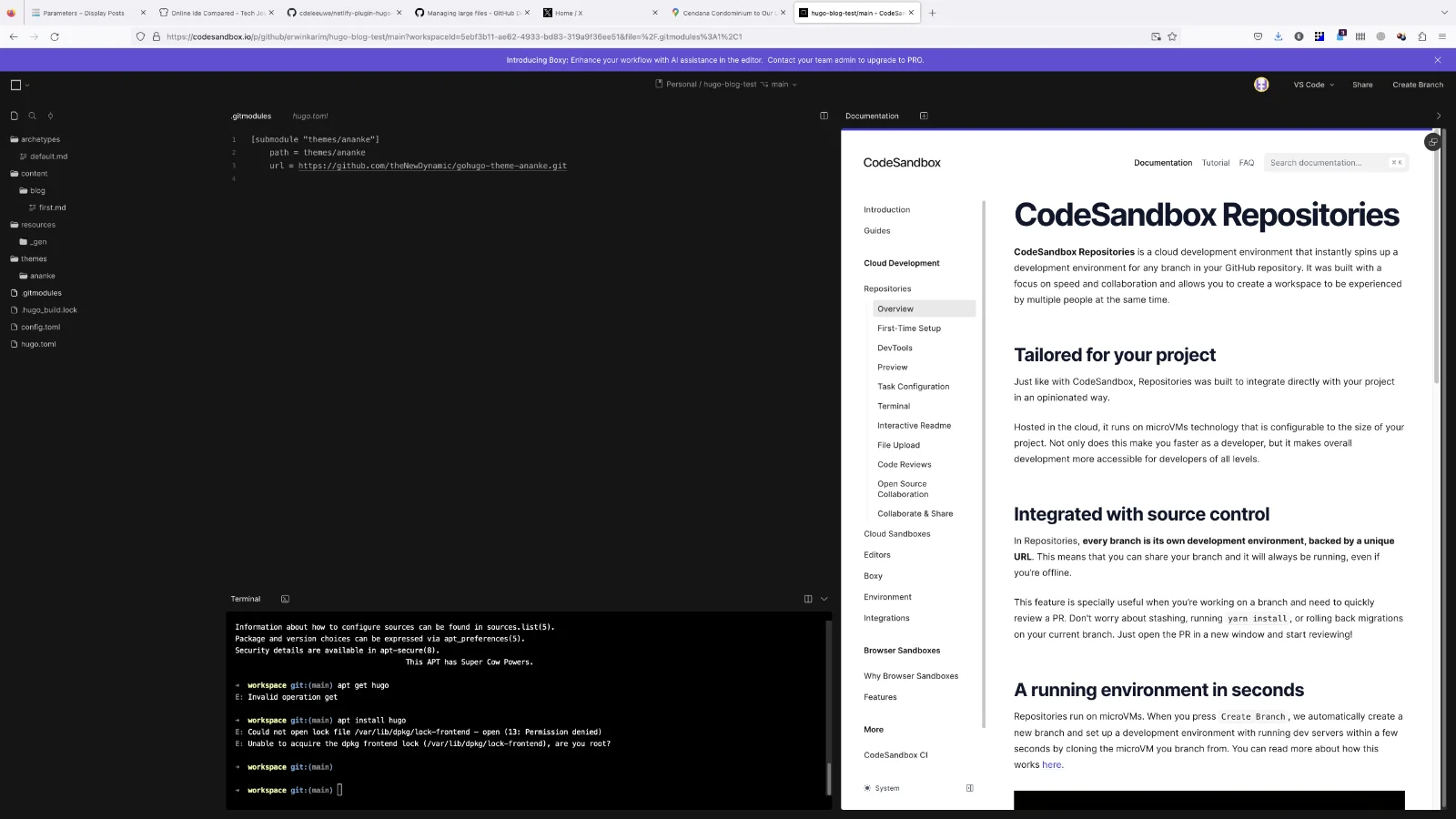
Task: Open the gohugo-theme-ananke.git URL in editor
Action: (432, 166)
